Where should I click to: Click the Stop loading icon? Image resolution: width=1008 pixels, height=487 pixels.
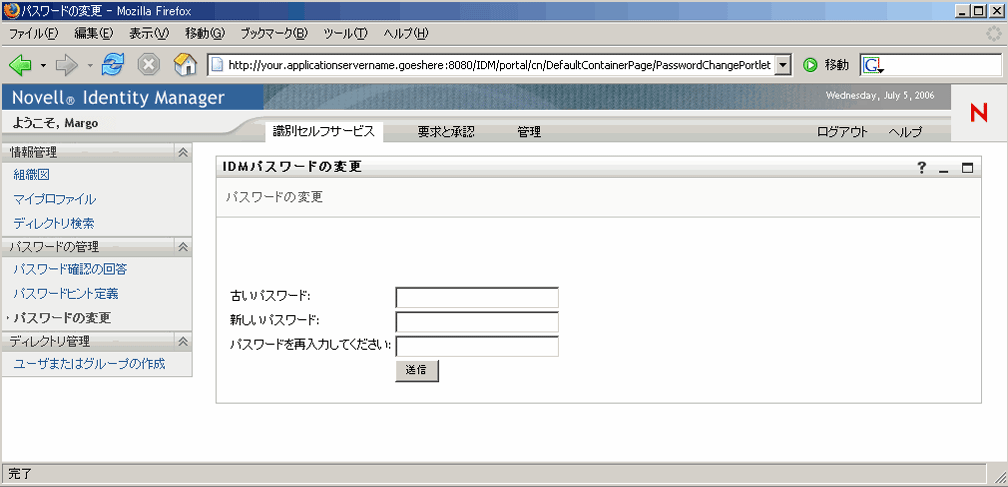pos(149,65)
